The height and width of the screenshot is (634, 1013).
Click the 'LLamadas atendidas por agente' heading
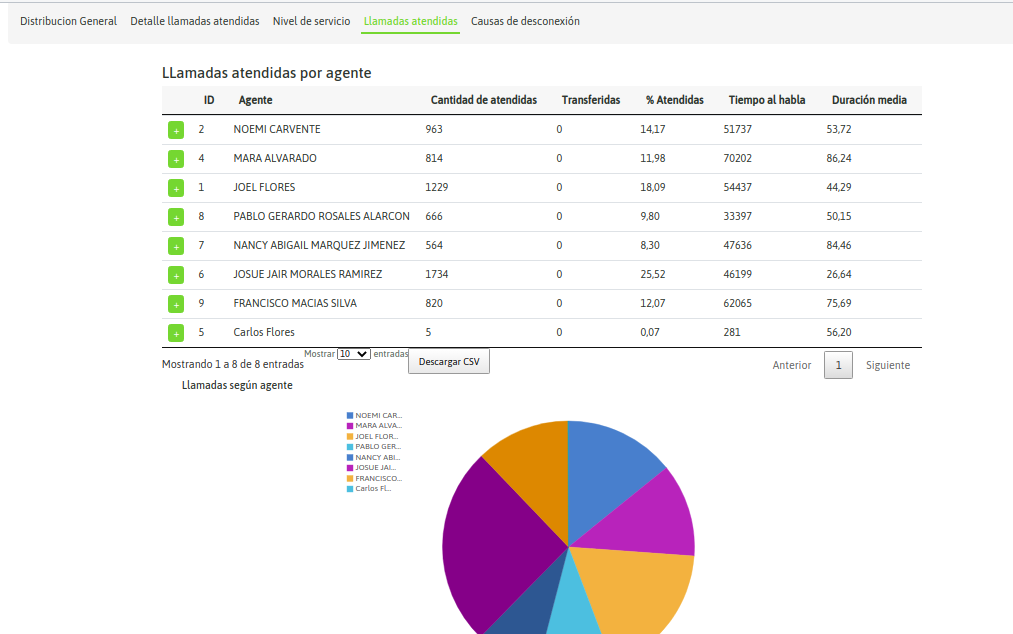(267, 73)
